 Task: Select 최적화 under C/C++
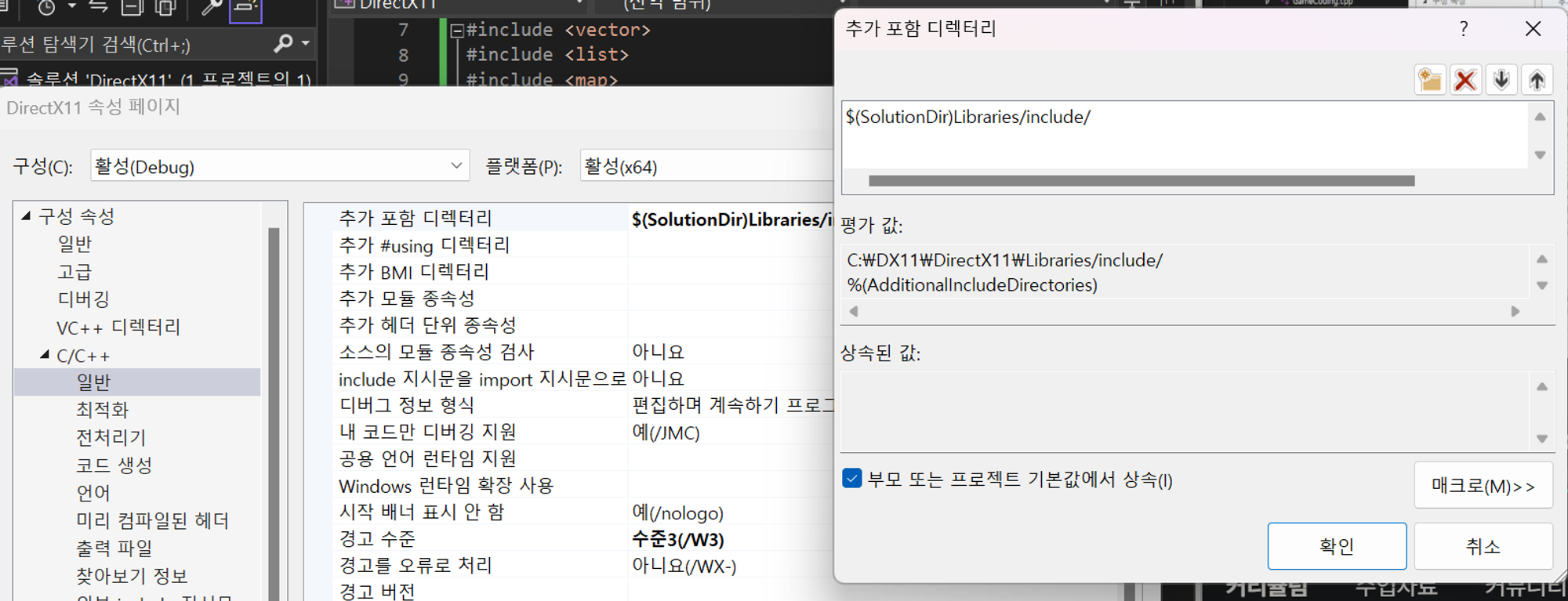pos(102,409)
